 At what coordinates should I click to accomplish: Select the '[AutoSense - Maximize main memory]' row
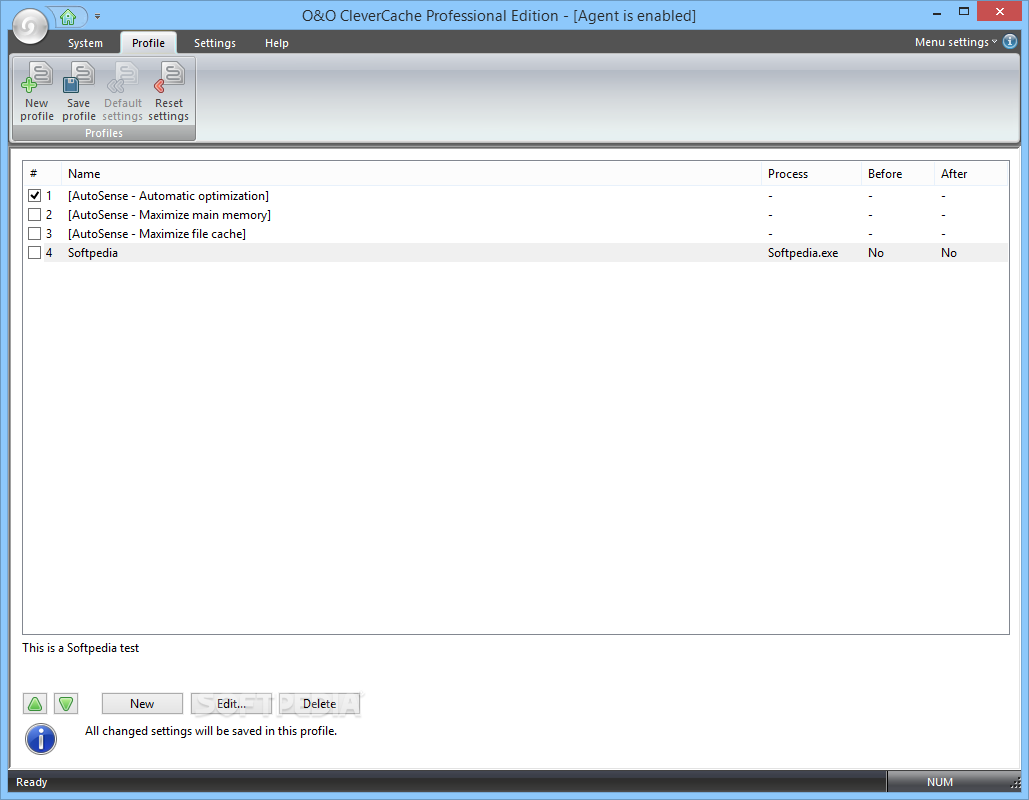point(516,215)
